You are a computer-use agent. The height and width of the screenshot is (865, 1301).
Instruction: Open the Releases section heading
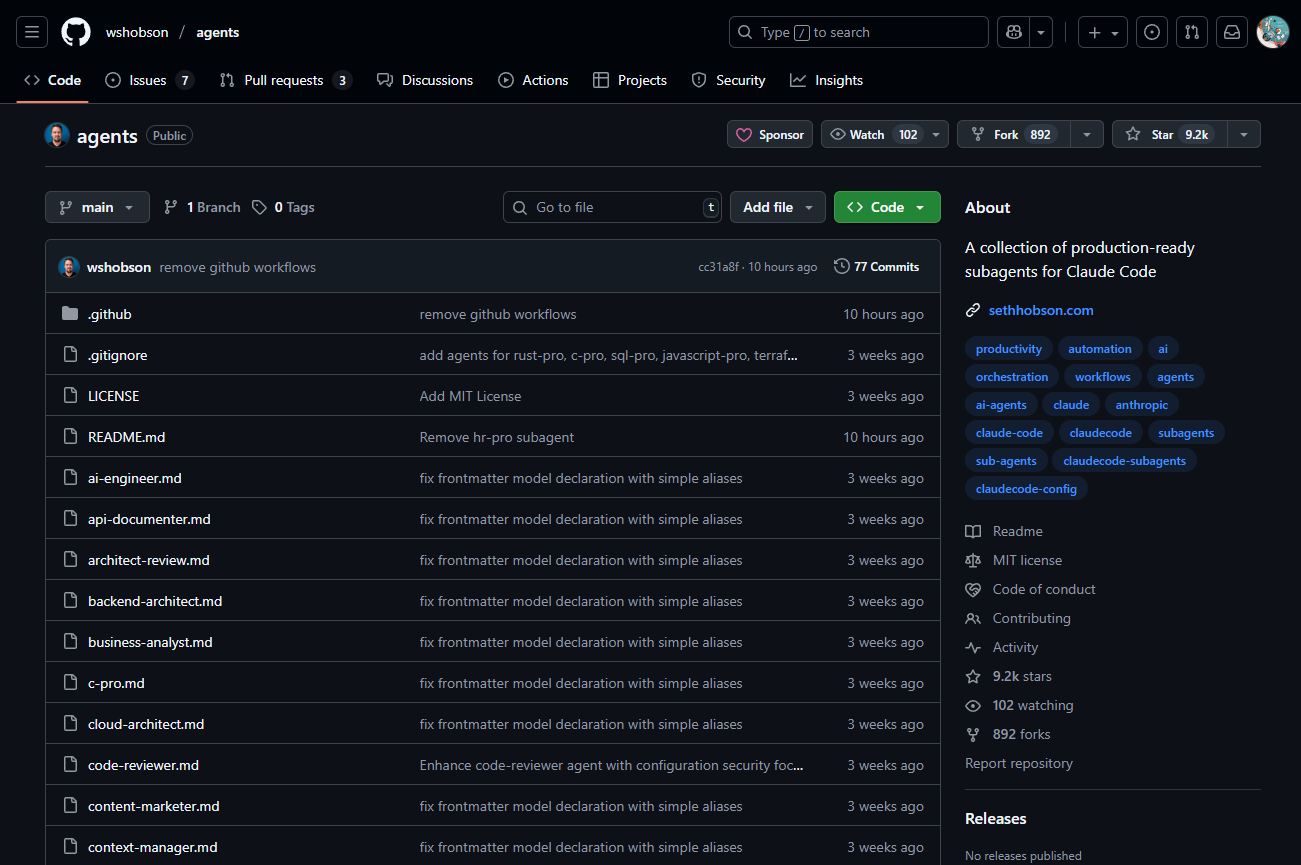click(996, 818)
